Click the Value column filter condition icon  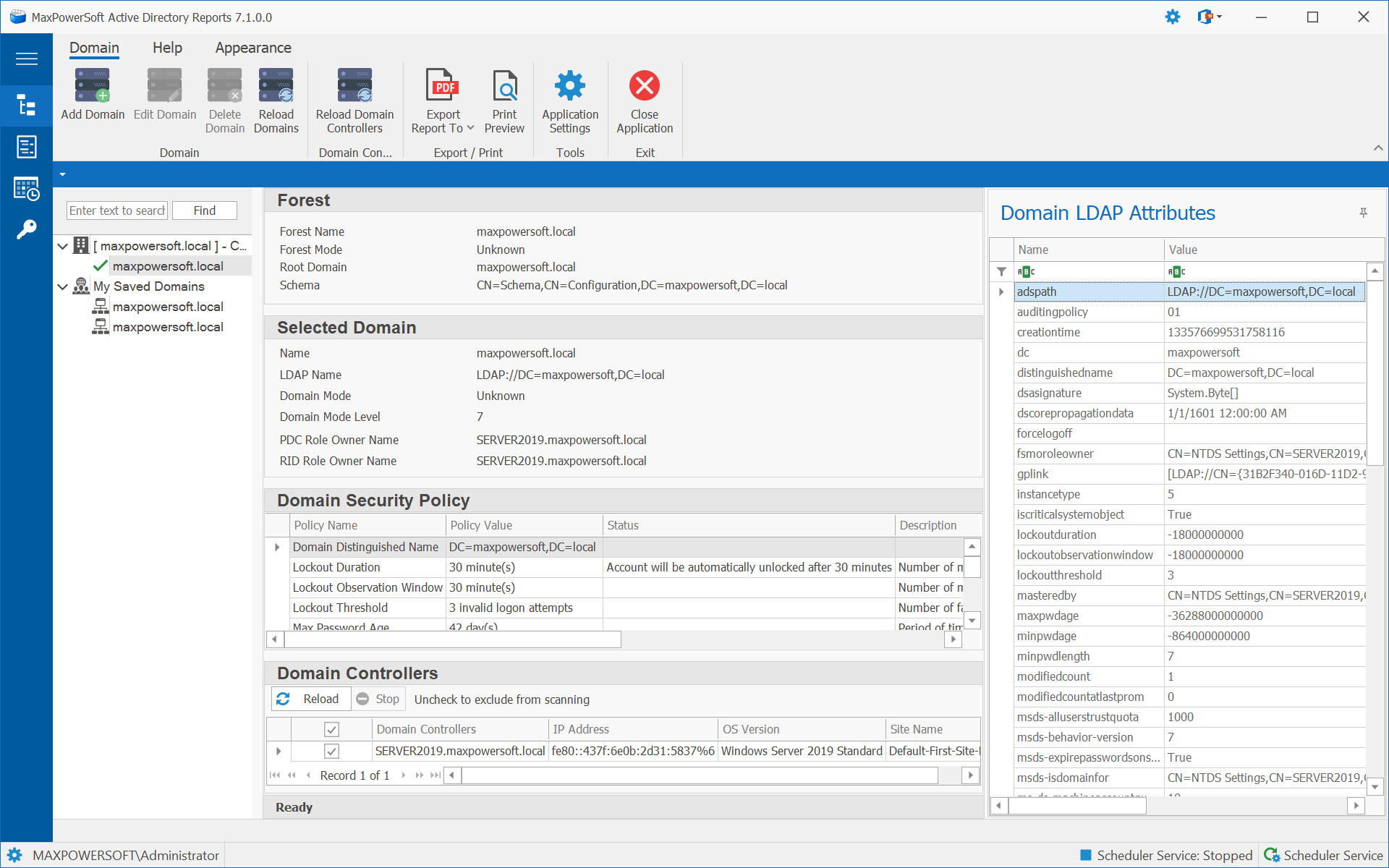pyautogui.click(x=1176, y=271)
